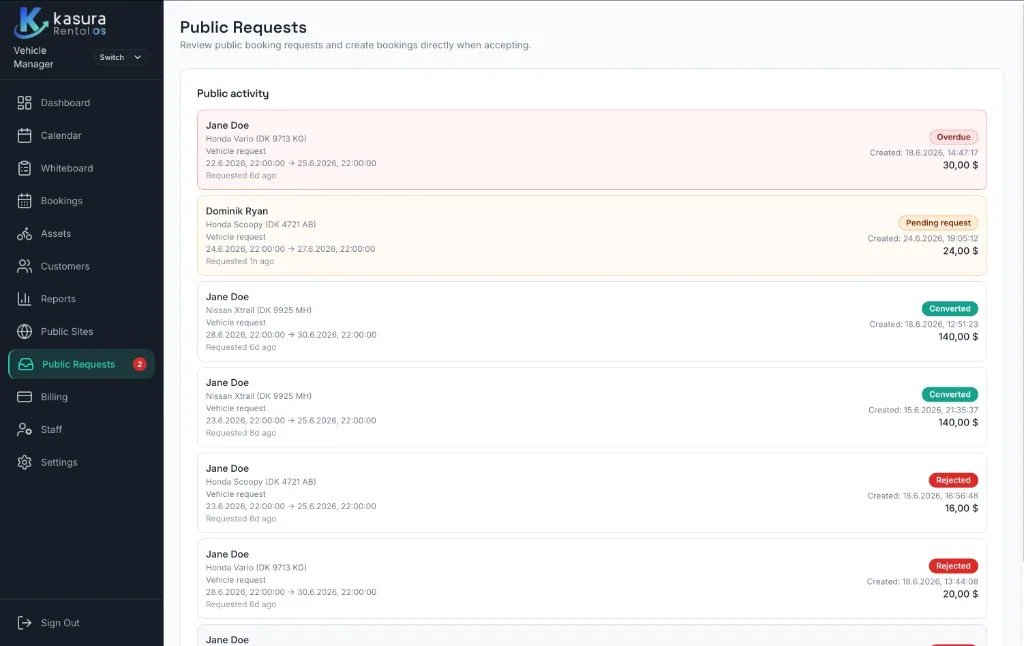Click the Dashboard grid icon
The width and height of the screenshot is (1024, 646).
24,103
